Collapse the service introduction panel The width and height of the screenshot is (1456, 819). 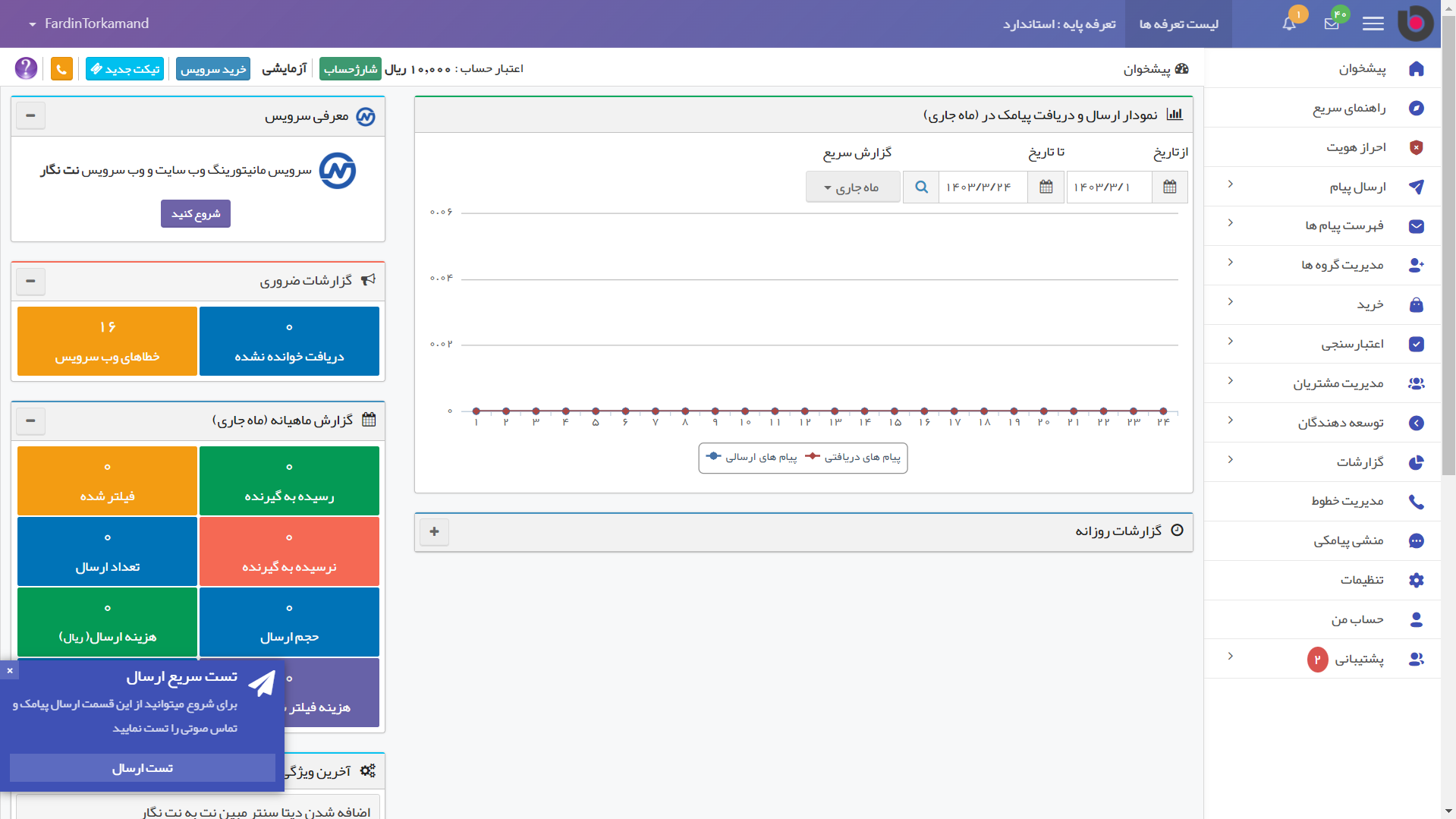(30, 116)
